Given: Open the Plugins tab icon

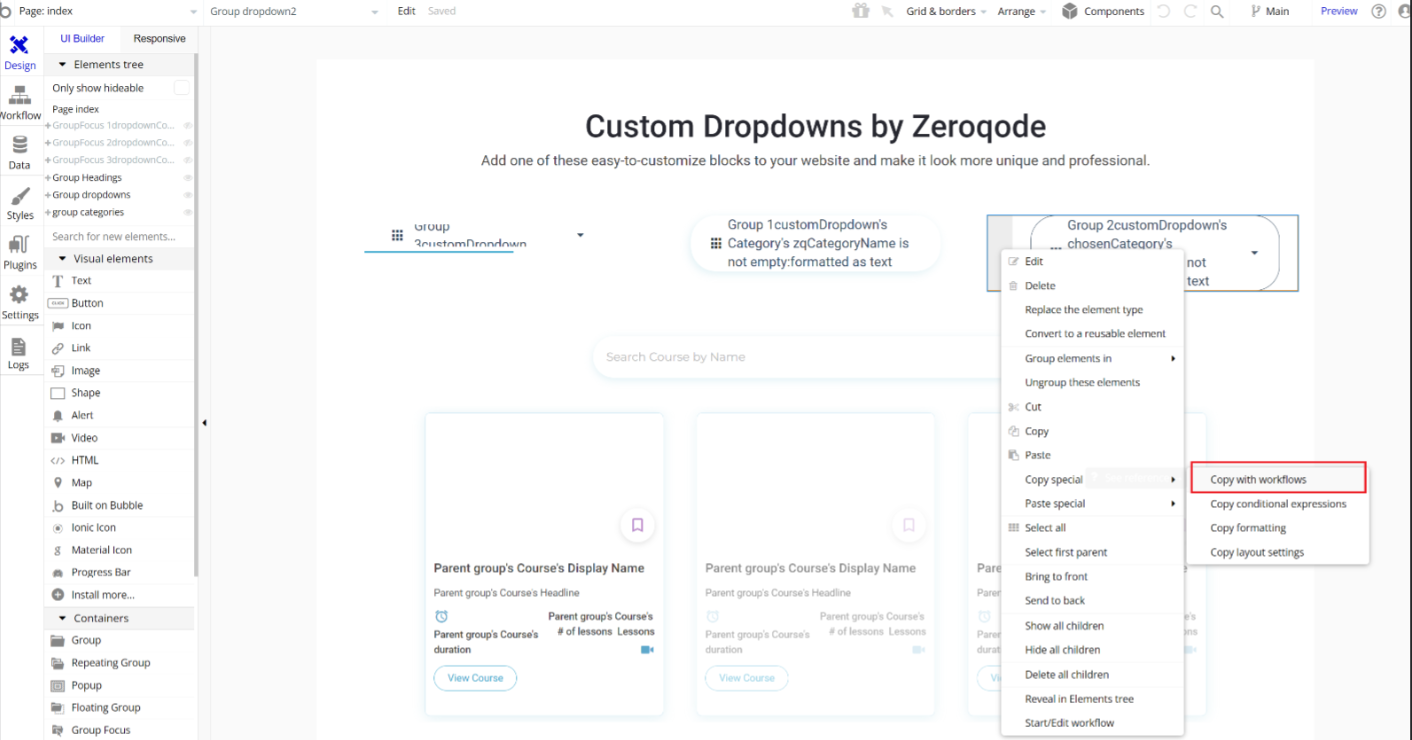Looking at the screenshot, I should tap(19, 253).
